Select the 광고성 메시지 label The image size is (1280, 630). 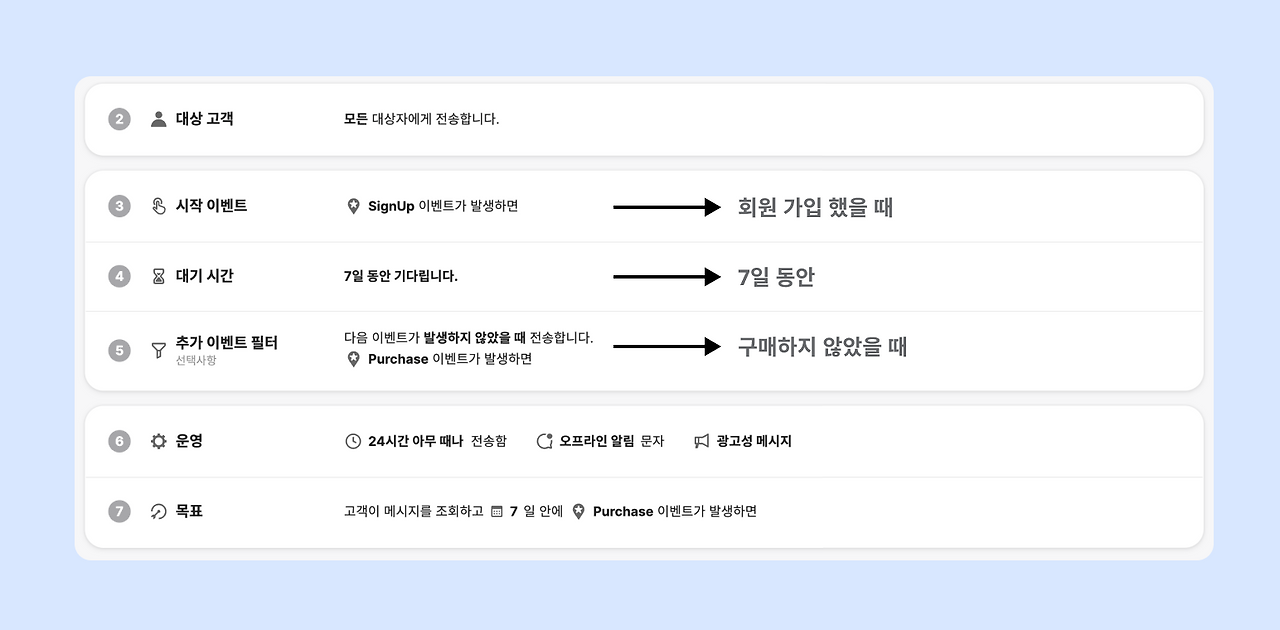point(754,441)
